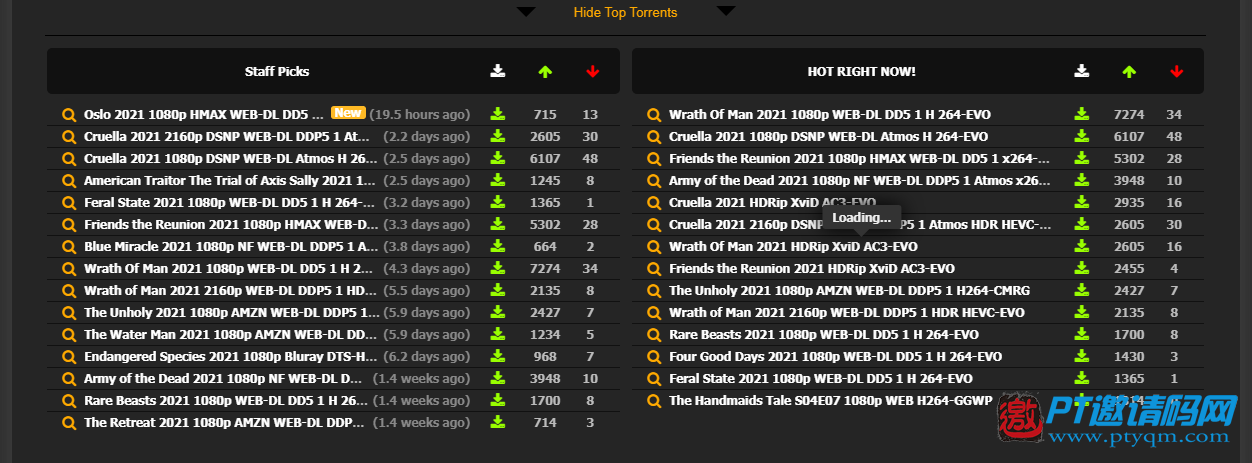Viewport: 1252px width, 463px height.
Task: Click seeders count 968 for Endangered Species
Action: [x=545, y=356]
